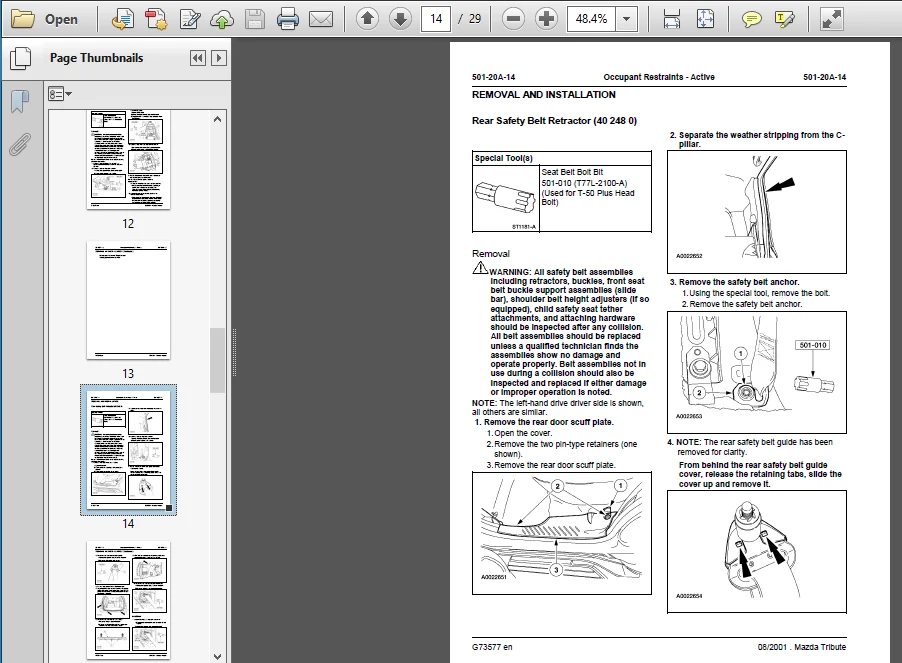Click the fit width scrolling icon

(672, 19)
